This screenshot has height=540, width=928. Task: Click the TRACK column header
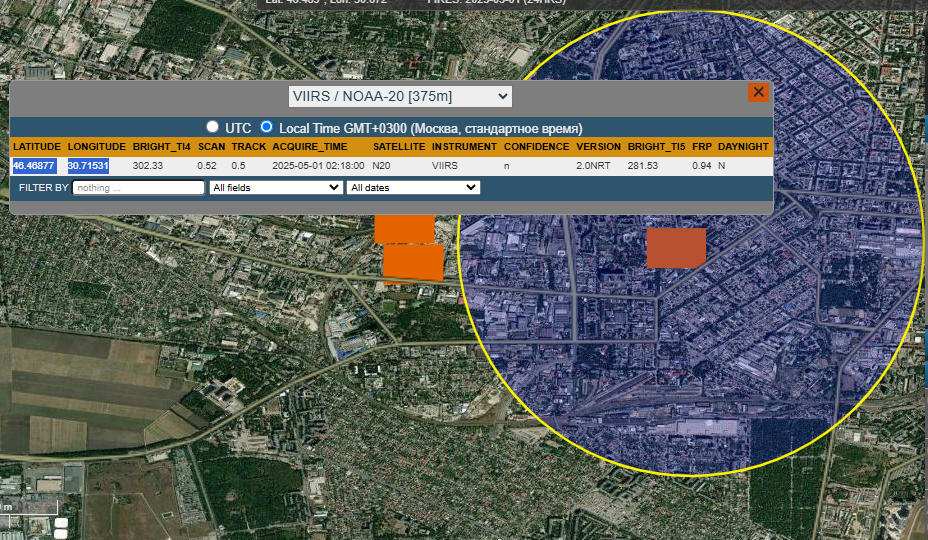(x=249, y=147)
